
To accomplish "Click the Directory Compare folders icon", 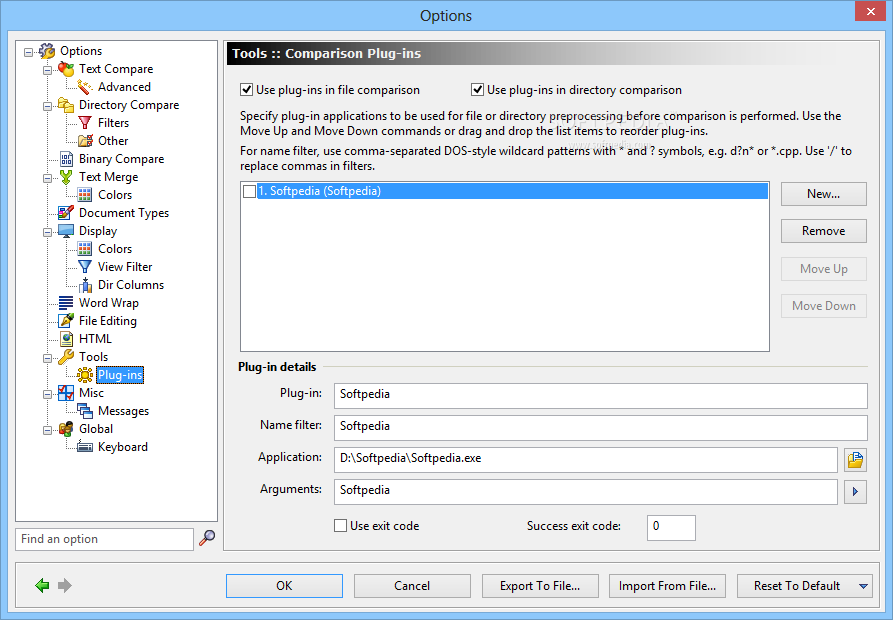I will pyautogui.click(x=66, y=105).
